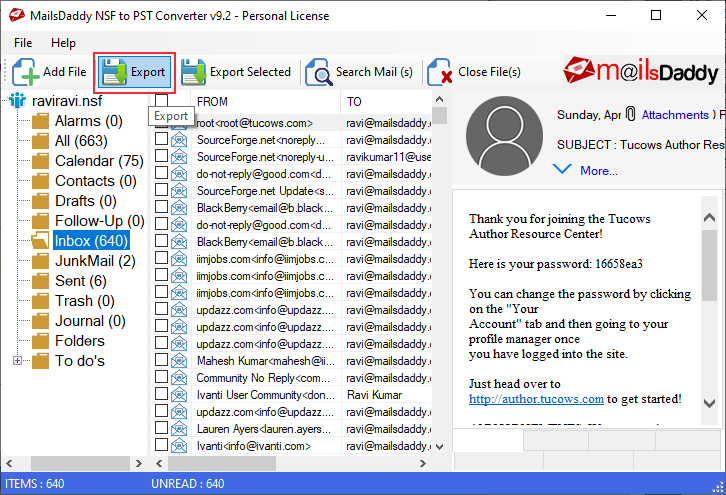Click the UNREAD : 640 status text
Screen dimensions: 726x495
[x=188, y=484]
